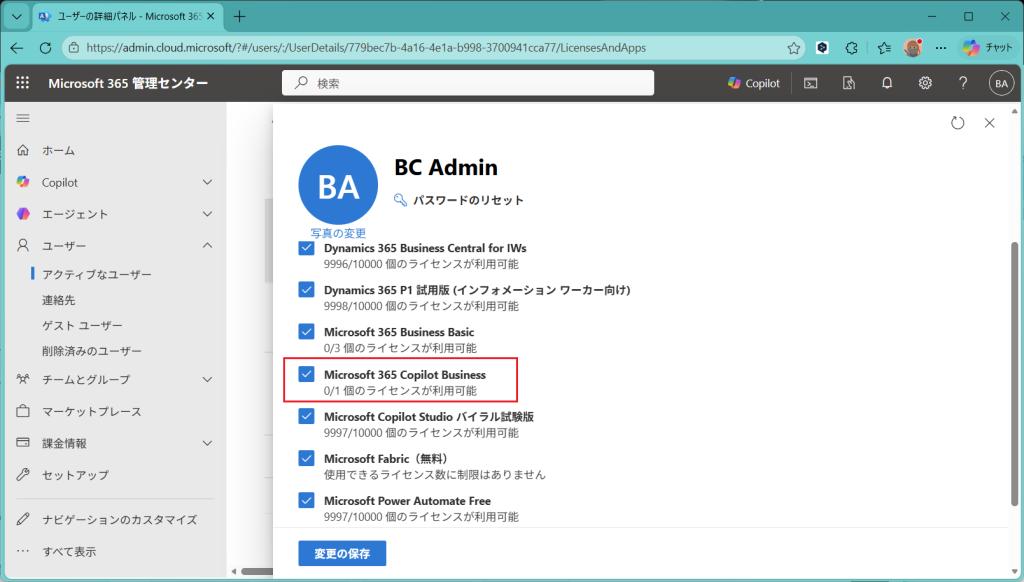Expand チームとグループ in sidebar
Viewport: 1024px width, 582px height.
click(207, 379)
